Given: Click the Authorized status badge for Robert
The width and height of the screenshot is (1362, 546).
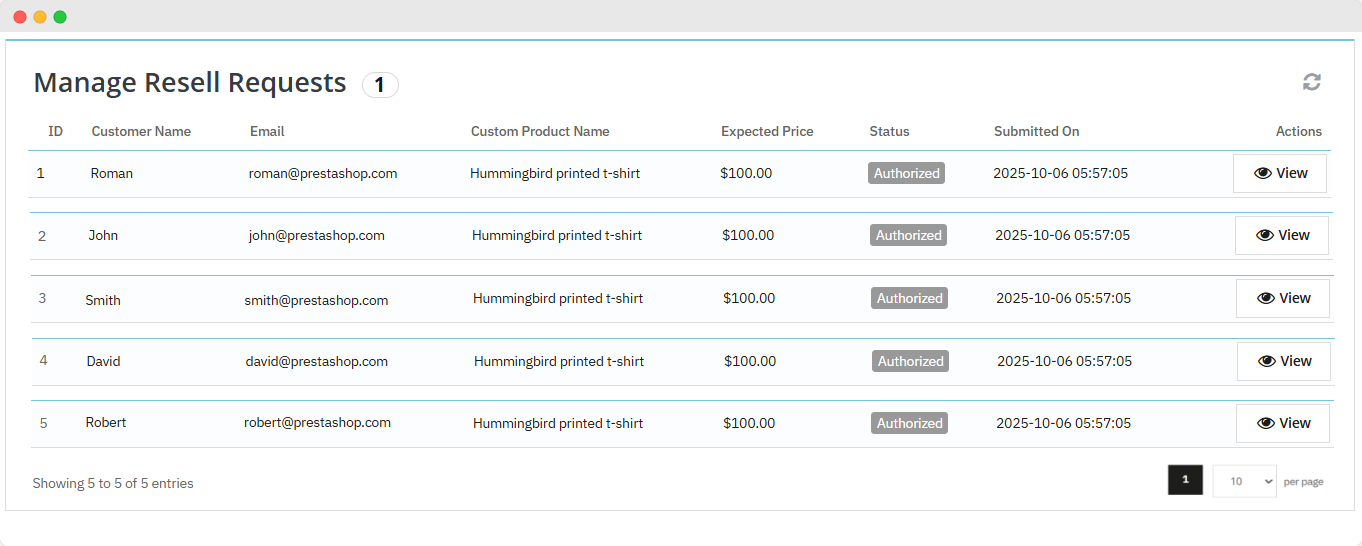Looking at the screenshot, I should pos(909,423).
